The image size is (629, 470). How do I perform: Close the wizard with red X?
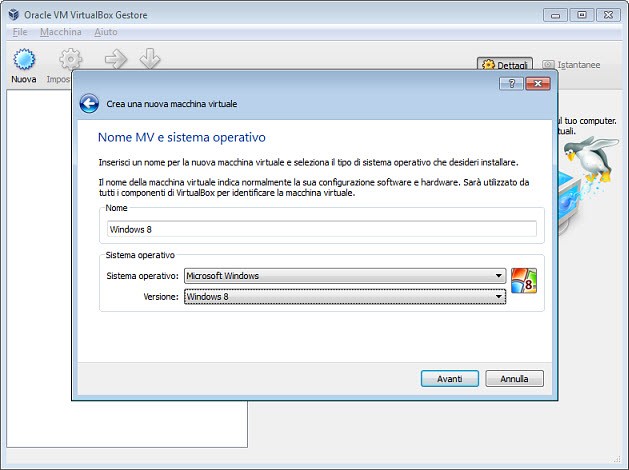(x=538, y=83)
